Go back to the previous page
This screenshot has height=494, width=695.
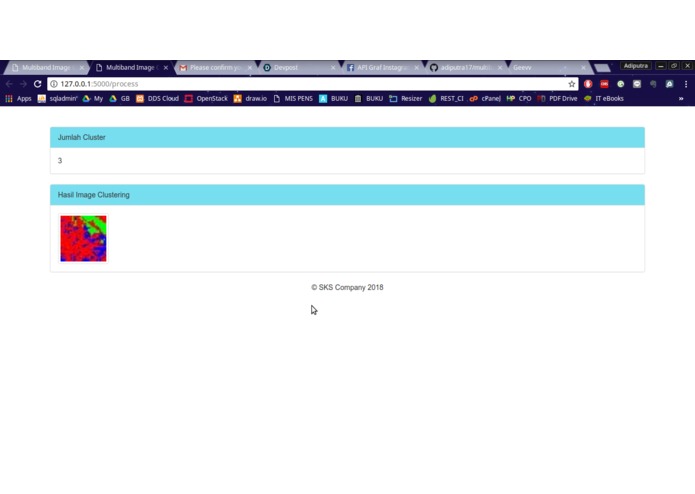(x=9, y=84)
